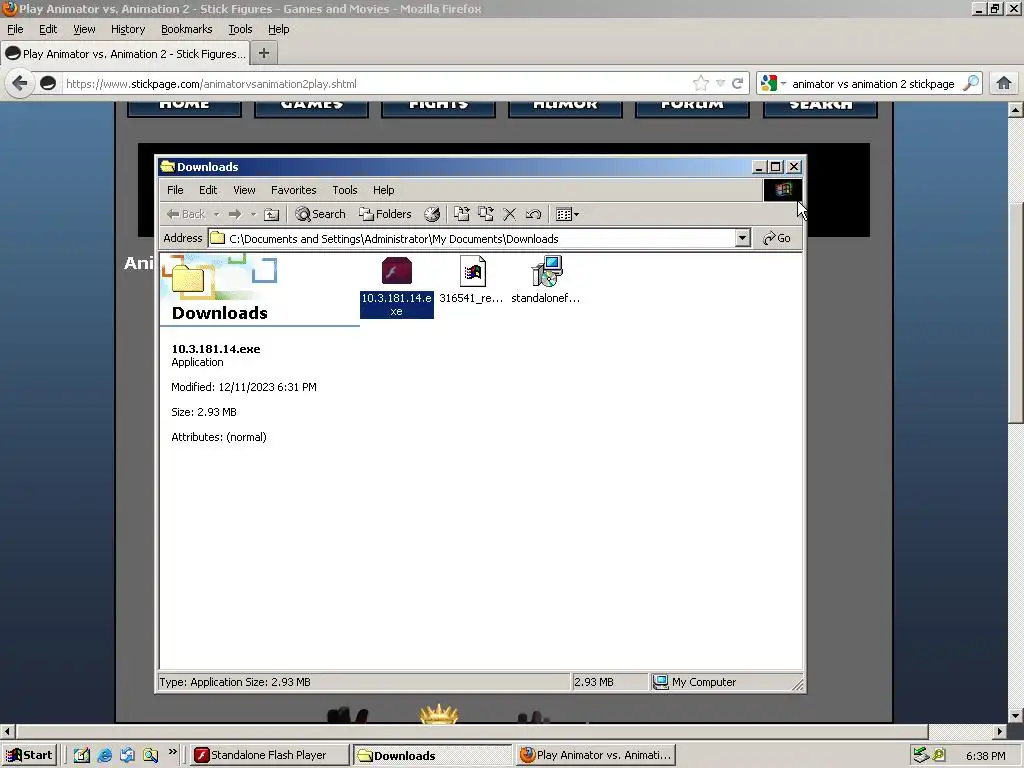This screenshot has width=1024, height=768.
Task: Click the SEARCH nav button on Stickpage
Action: coord(820,108)
